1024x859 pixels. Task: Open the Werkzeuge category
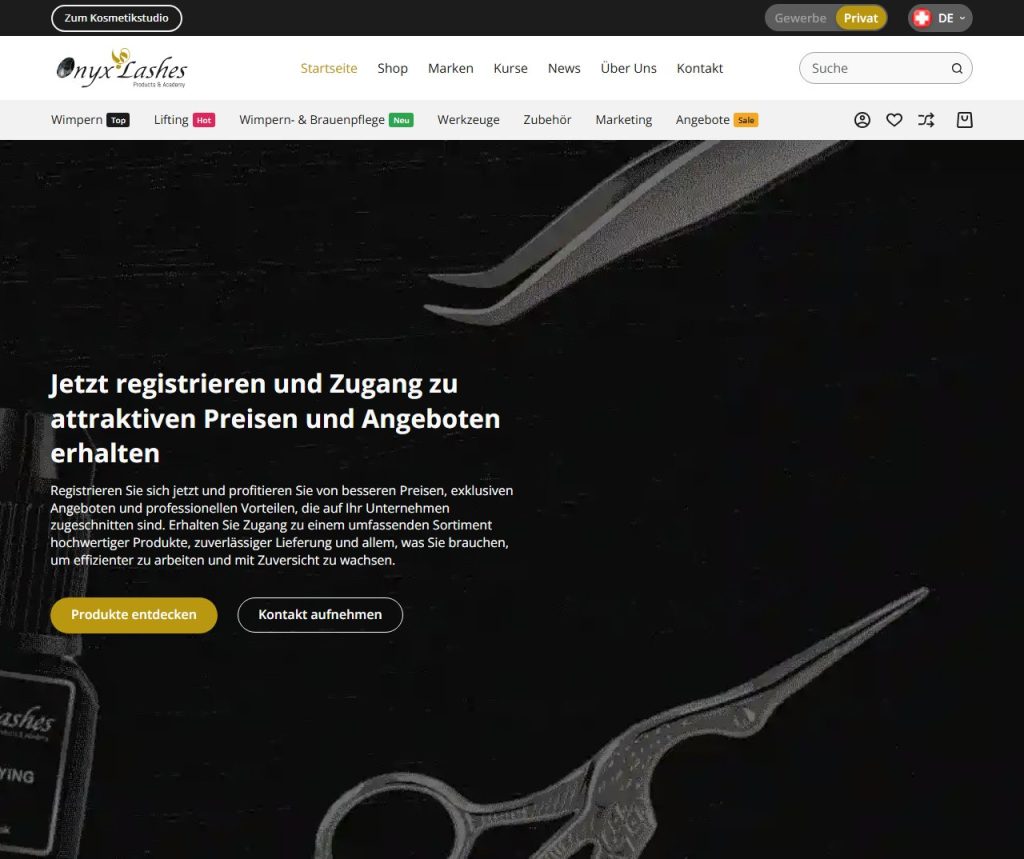(468, 120)
